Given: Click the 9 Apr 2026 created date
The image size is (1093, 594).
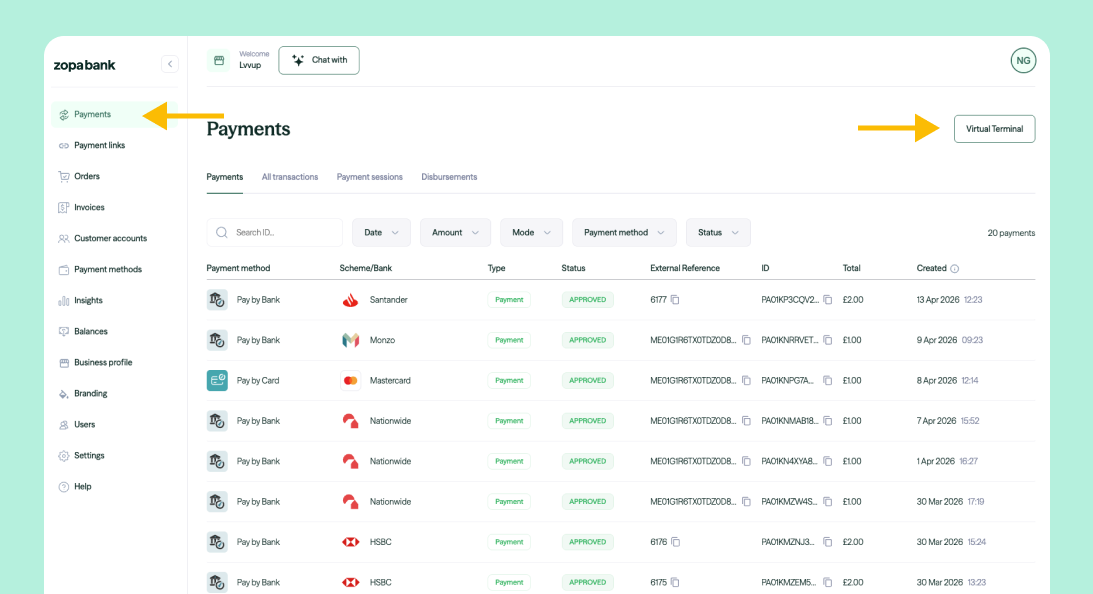Looking at the screenshot, I should tap(936, 340).
